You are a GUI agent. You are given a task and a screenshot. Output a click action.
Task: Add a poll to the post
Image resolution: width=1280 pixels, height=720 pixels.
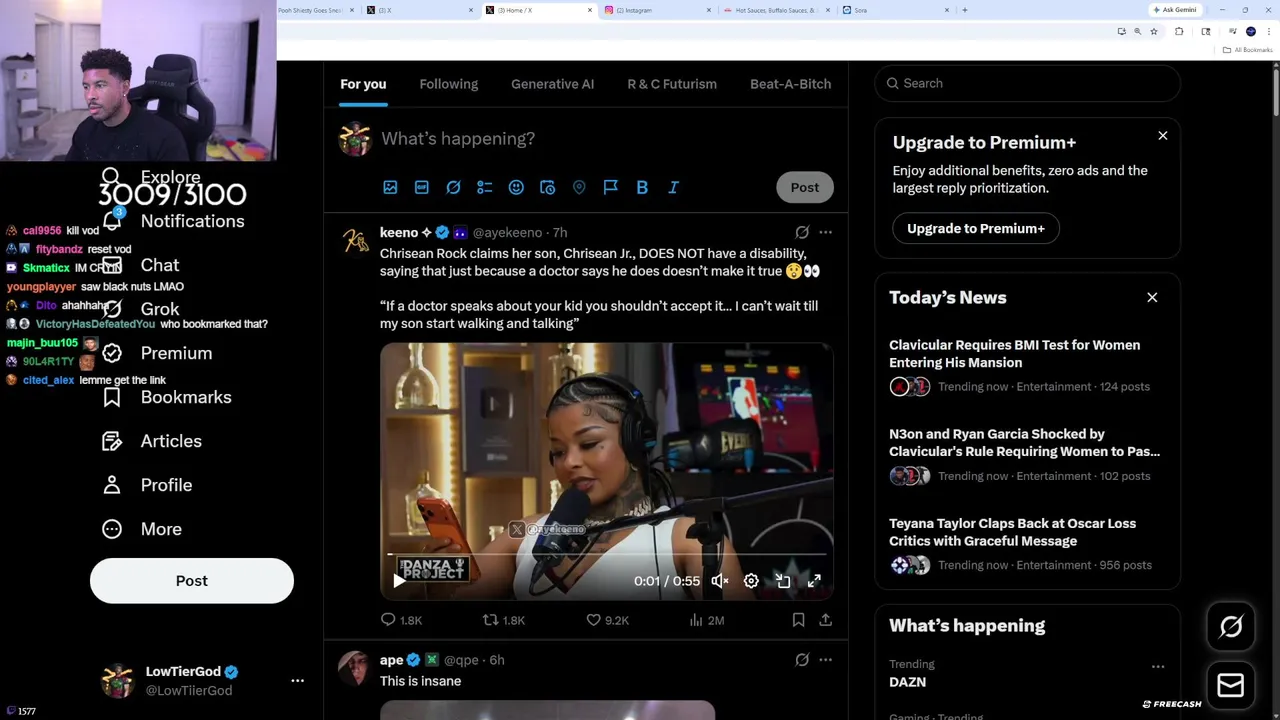tap(485, 187)
